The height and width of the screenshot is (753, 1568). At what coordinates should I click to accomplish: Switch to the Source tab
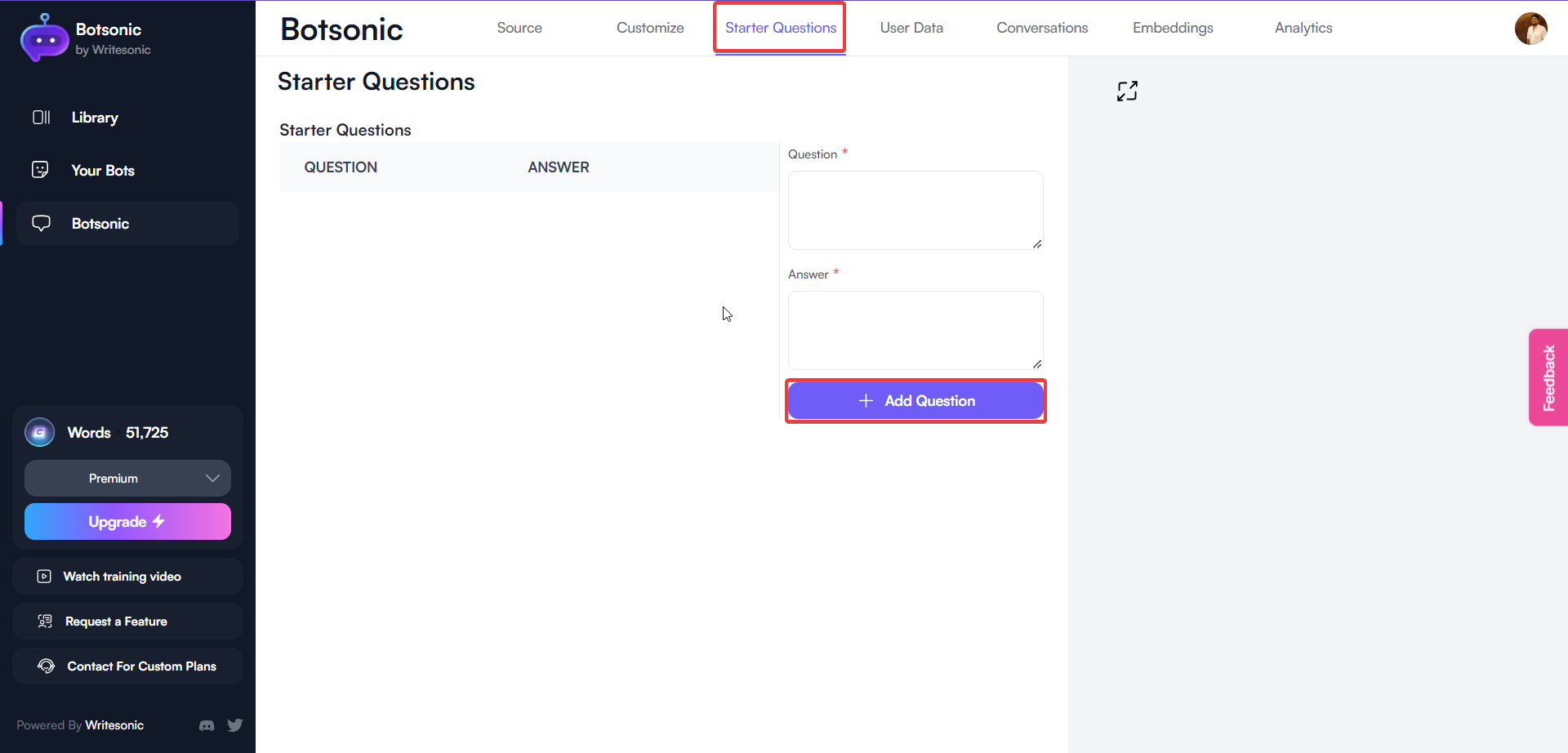point(519,27)
